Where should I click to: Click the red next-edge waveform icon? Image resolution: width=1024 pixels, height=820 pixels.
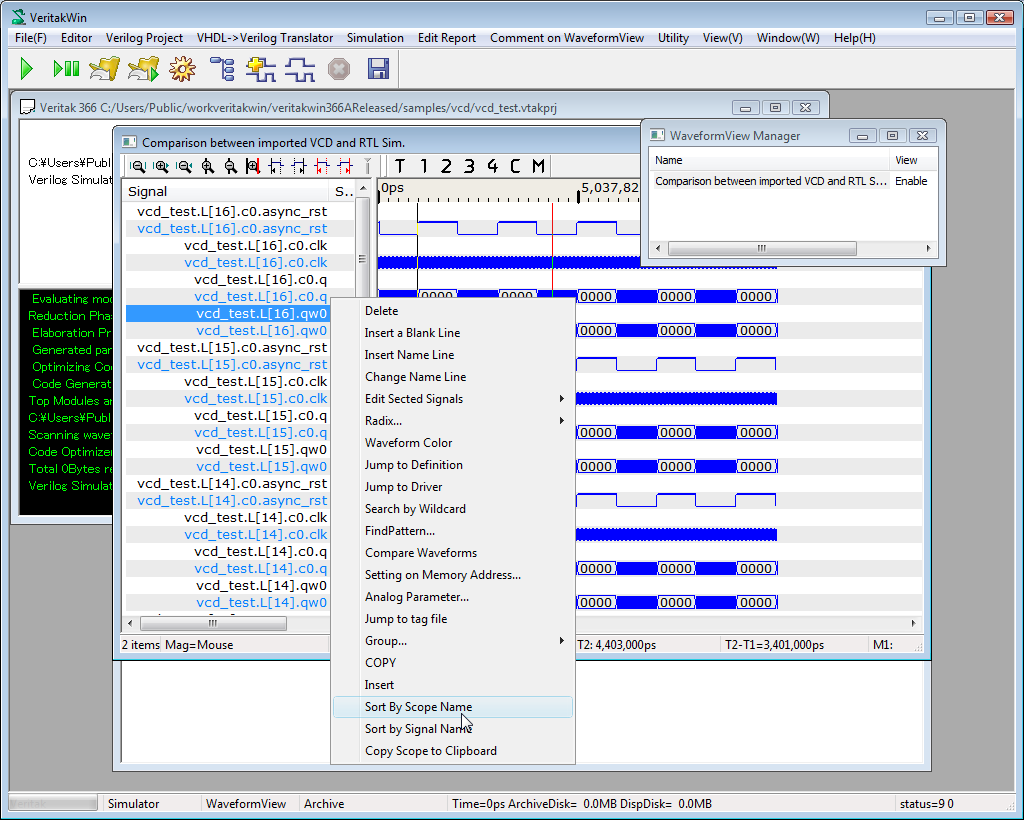(345, 166)
